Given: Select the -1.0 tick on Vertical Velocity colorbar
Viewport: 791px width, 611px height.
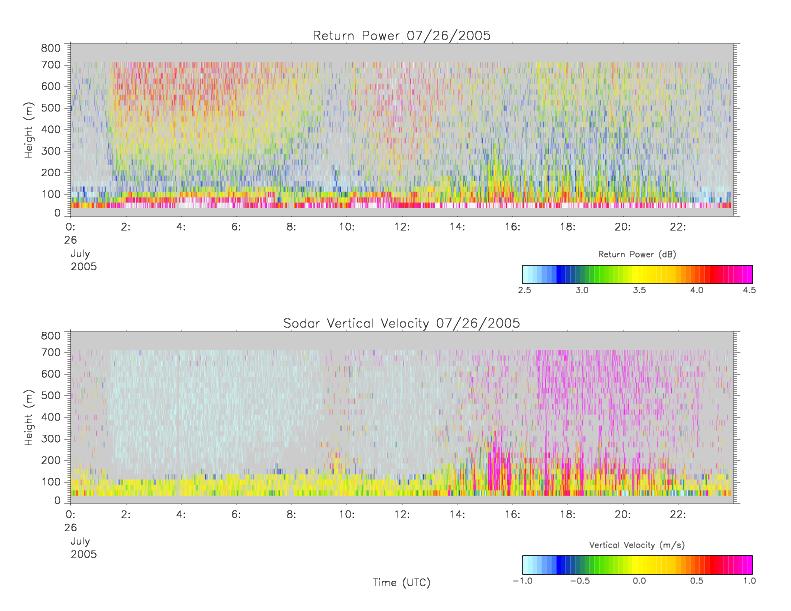Looking at the screenshot, I should pos(523,581).
